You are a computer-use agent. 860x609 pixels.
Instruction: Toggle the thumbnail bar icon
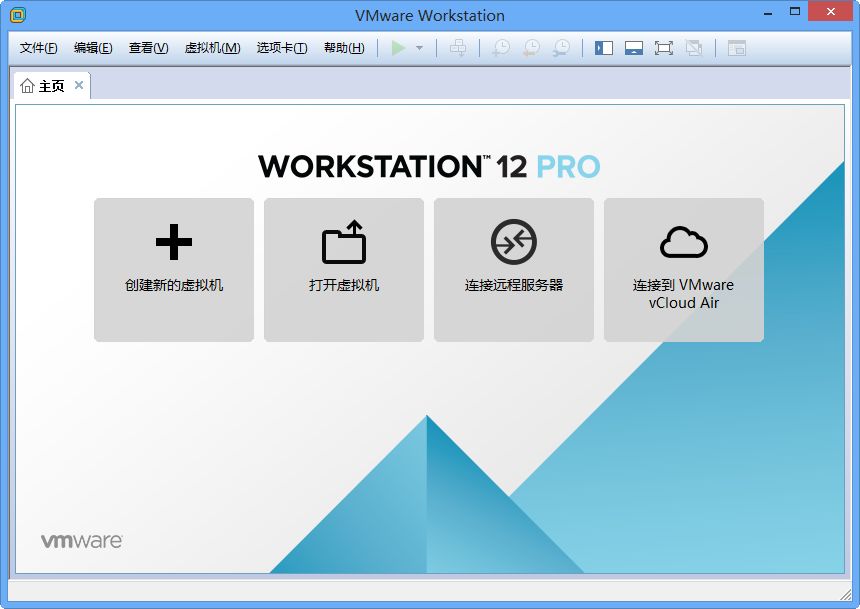coord(634,48)
